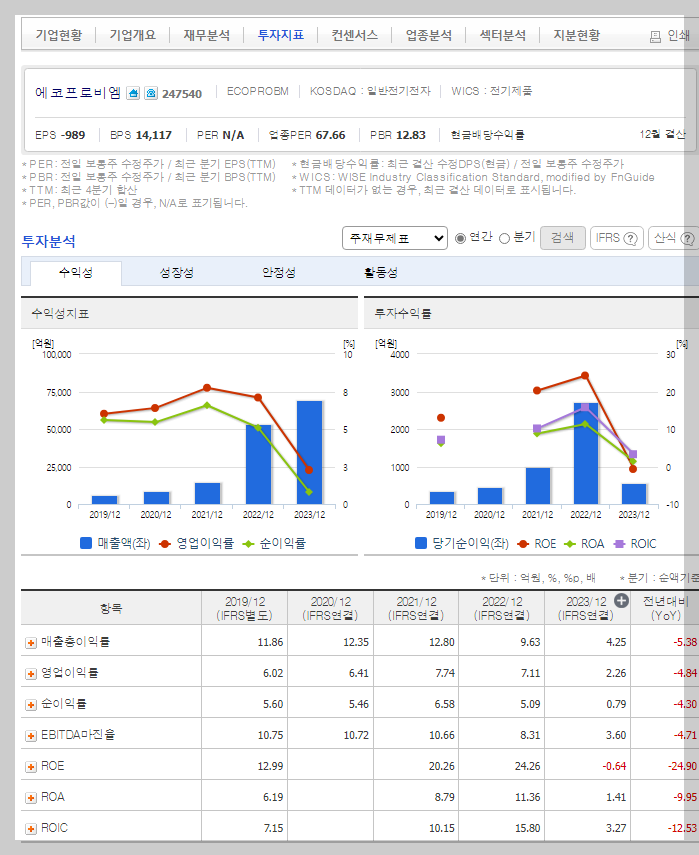Toggle the ROIC legend marker

(619, 544)
